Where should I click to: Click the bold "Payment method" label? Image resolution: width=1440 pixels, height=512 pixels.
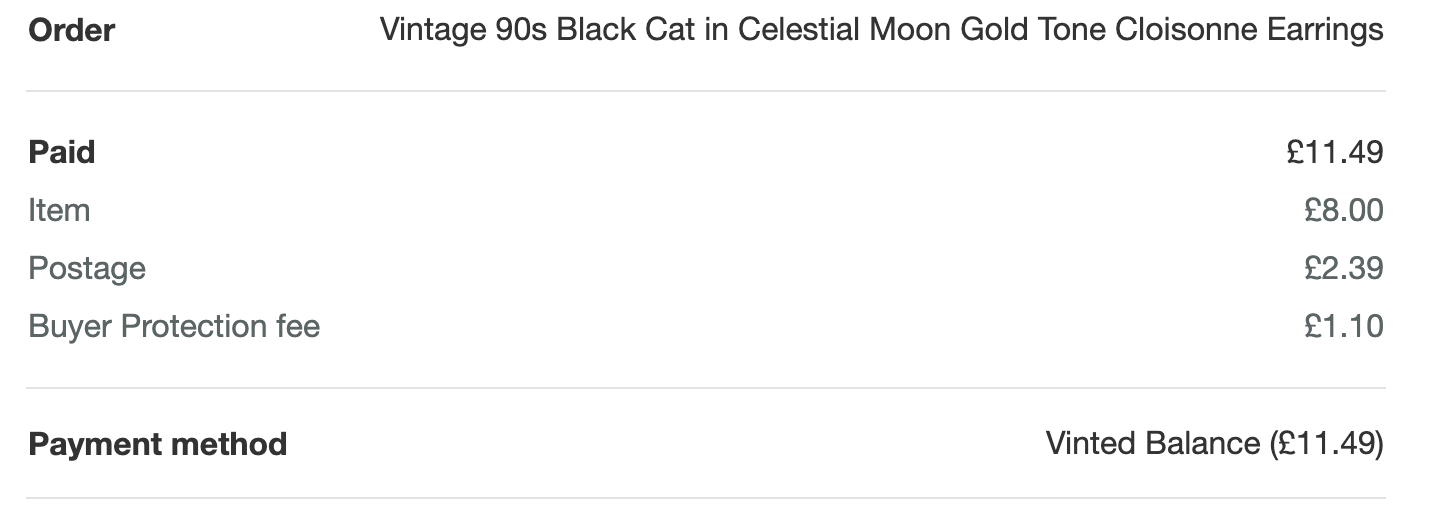click(x=158, y=444)
